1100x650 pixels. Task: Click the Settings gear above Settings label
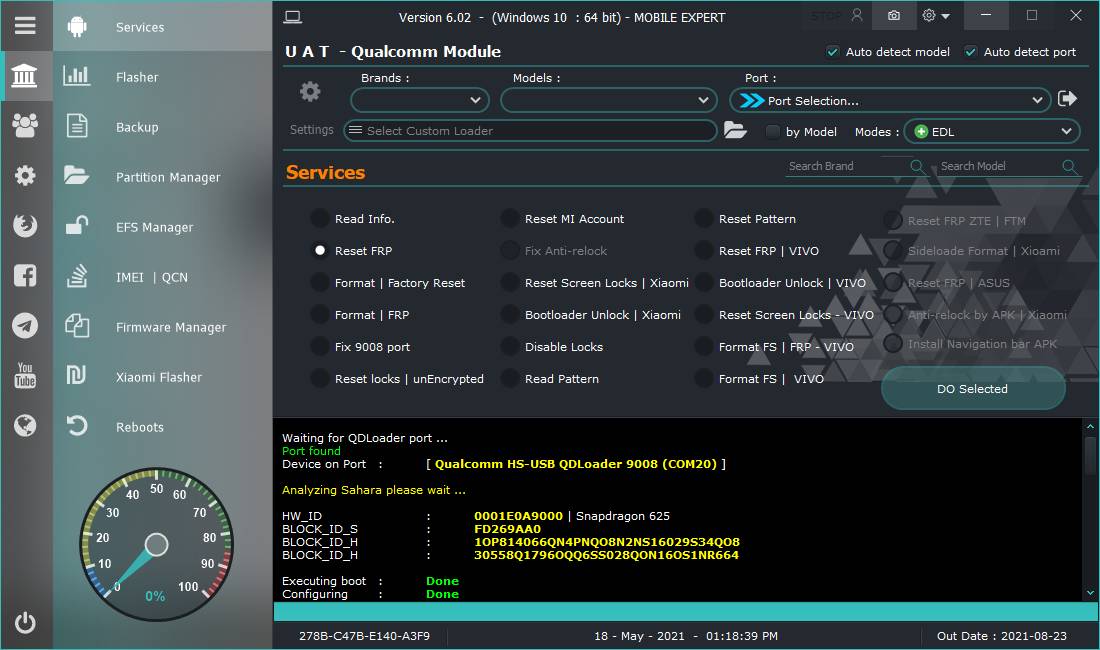pos(310,92)
